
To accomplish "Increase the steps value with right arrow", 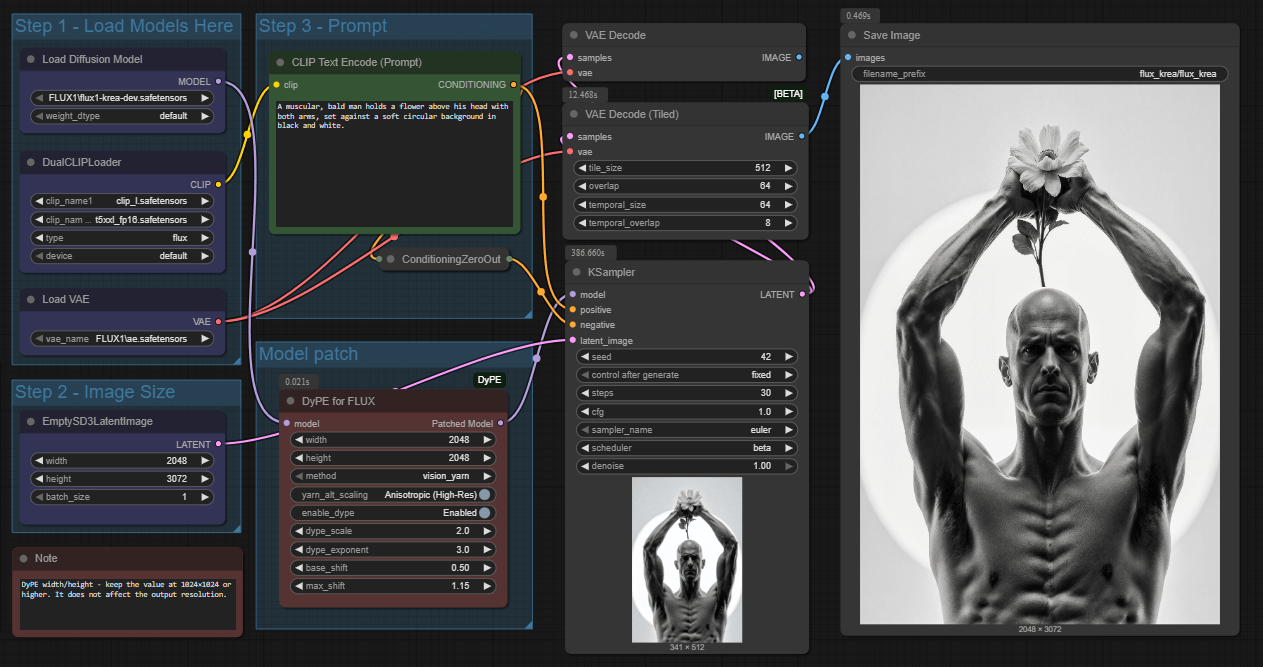I will pyautogui.click(x=788, y=393).
